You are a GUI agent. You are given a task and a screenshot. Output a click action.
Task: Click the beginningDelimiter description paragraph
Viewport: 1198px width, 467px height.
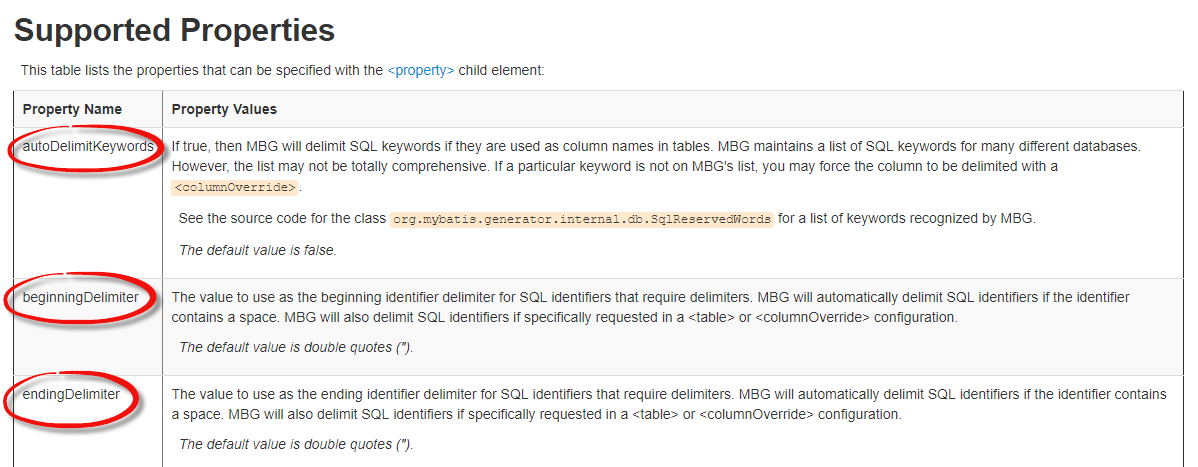[x=650, y=306]
